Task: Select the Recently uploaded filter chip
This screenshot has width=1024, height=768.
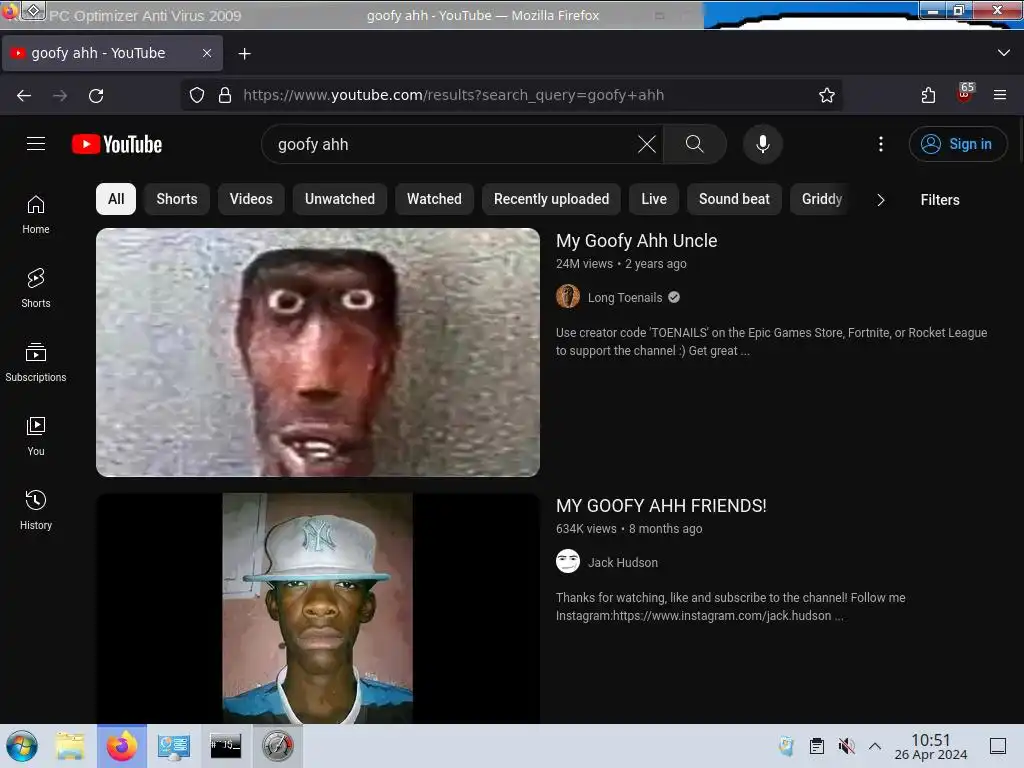Action: [x=551, y=199]
